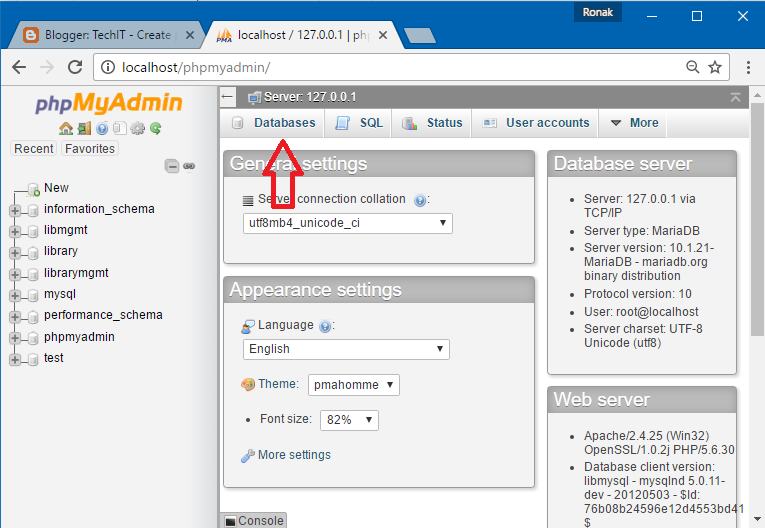Open the Console bar

(254, 521)
